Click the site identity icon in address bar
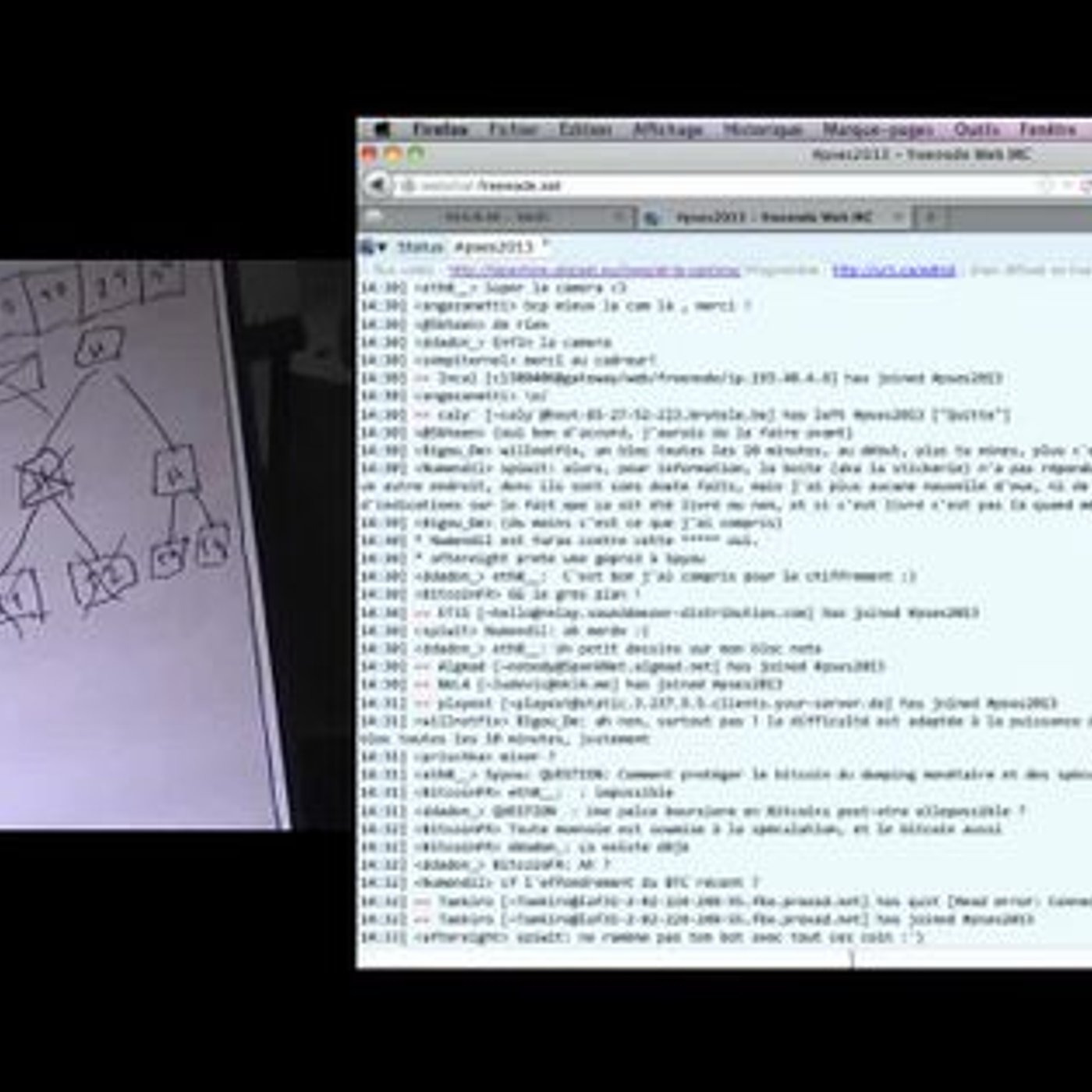 point(407,186)
